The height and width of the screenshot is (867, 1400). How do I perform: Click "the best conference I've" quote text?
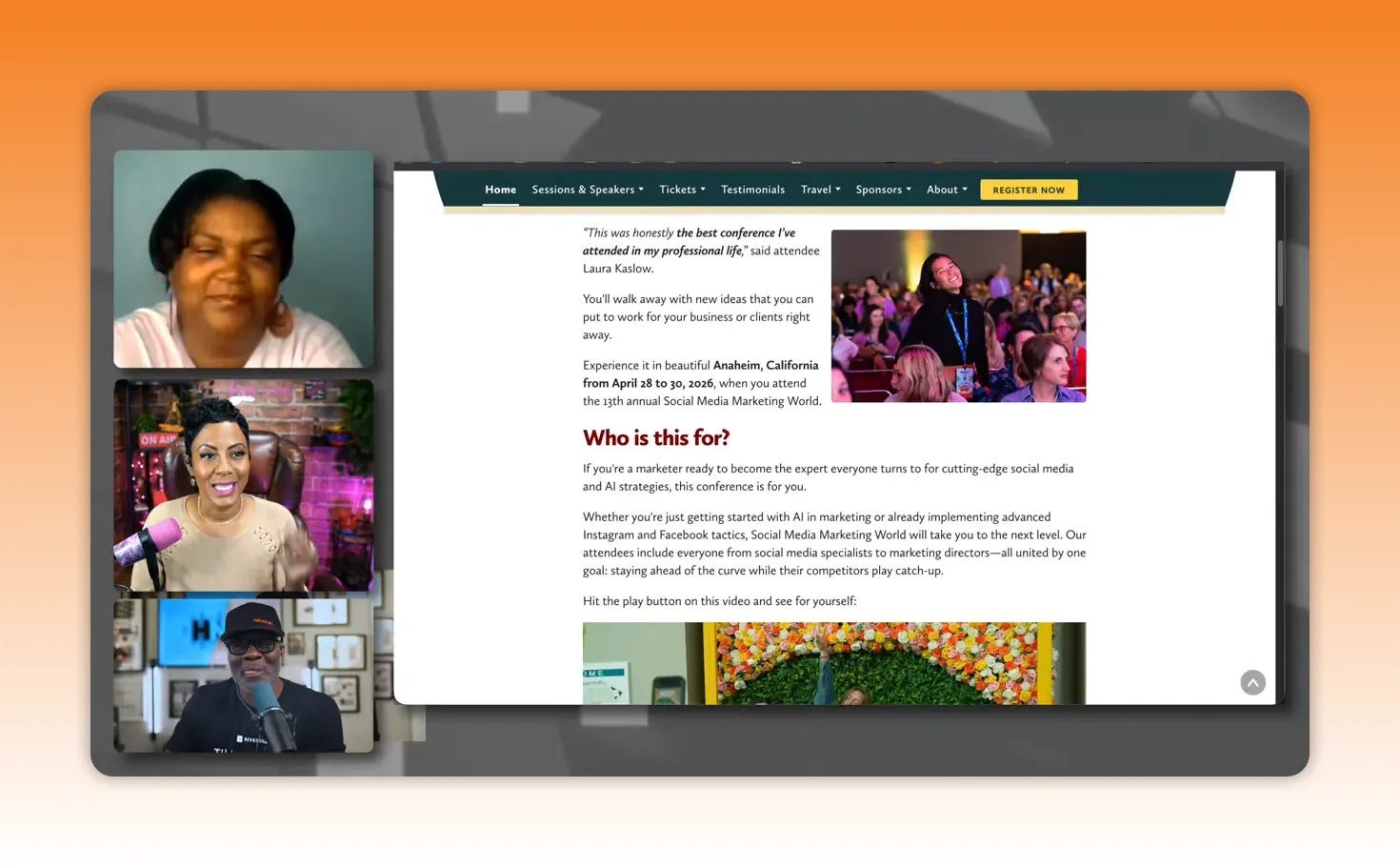(735, 232)
